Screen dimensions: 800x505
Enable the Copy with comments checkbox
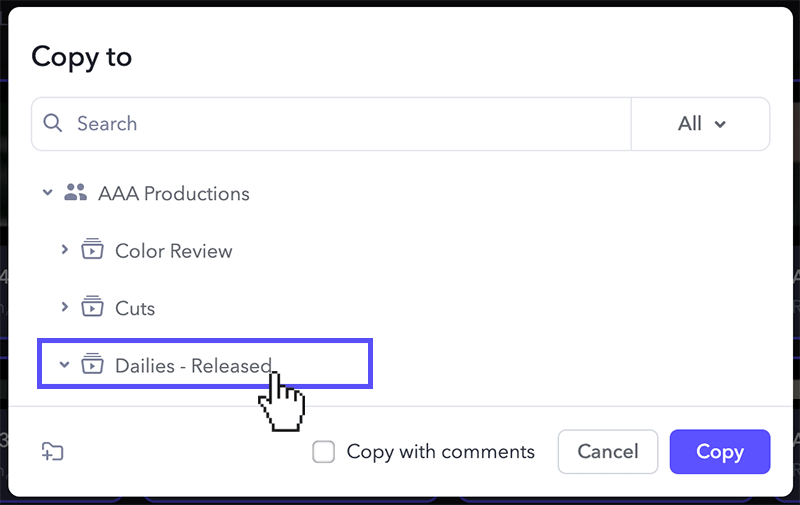pos(323,452)
